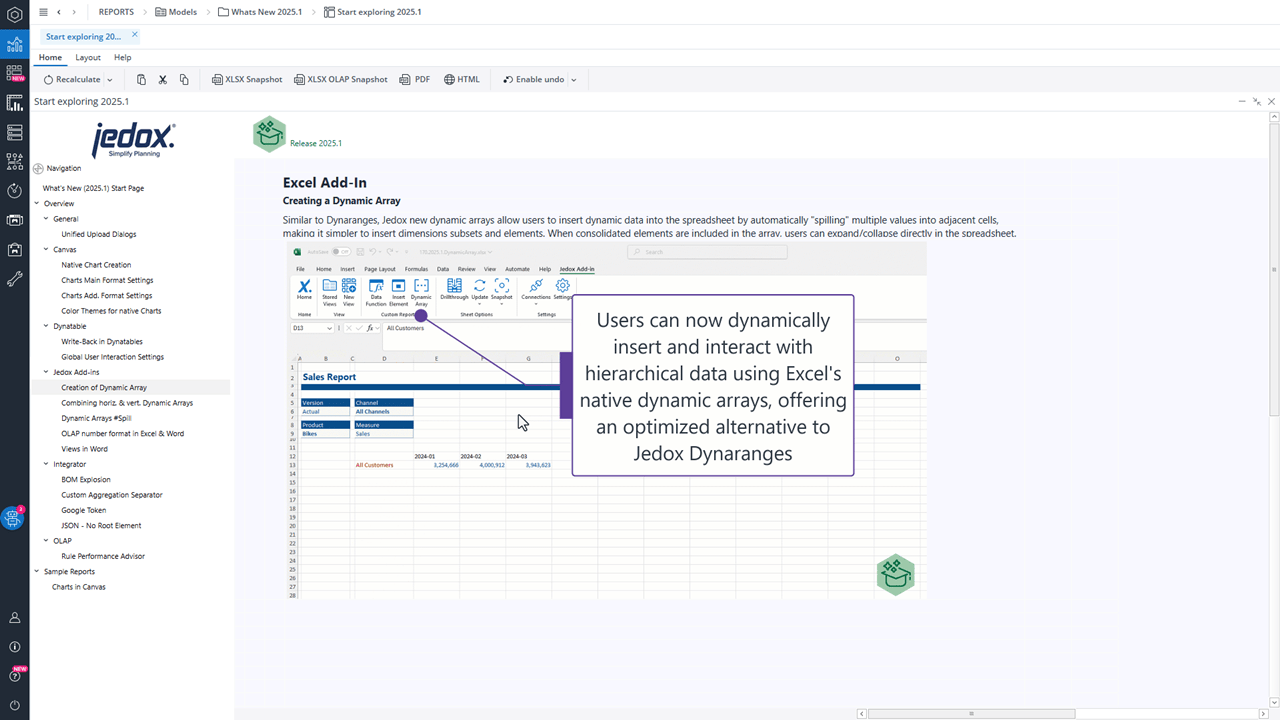Open the bar chart panel sidebar icon
This screenshot has height=720, width=1280.
(14, 102)
